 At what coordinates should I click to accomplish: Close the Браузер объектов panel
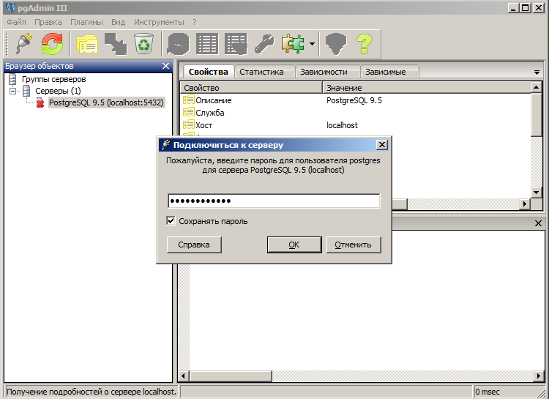[x=166, y=66]
